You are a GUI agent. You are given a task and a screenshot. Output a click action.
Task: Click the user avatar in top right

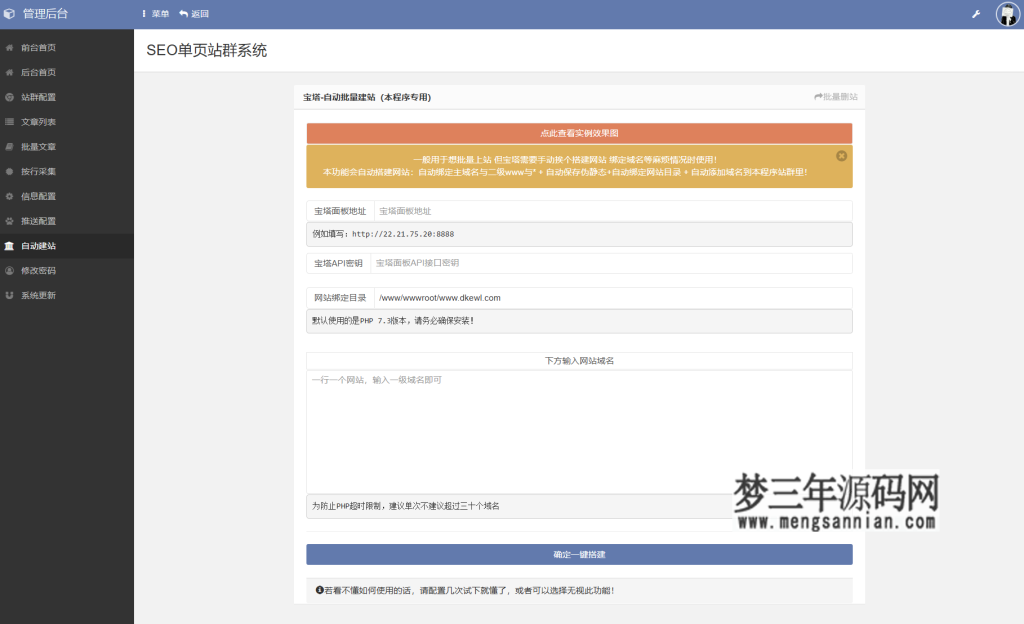click(x=1008, y=14)
